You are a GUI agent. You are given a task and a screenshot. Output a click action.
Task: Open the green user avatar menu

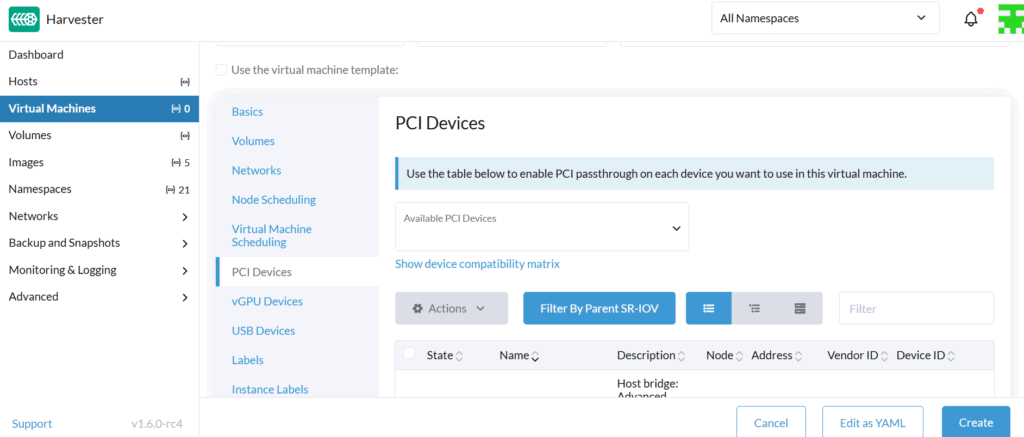1010,19
